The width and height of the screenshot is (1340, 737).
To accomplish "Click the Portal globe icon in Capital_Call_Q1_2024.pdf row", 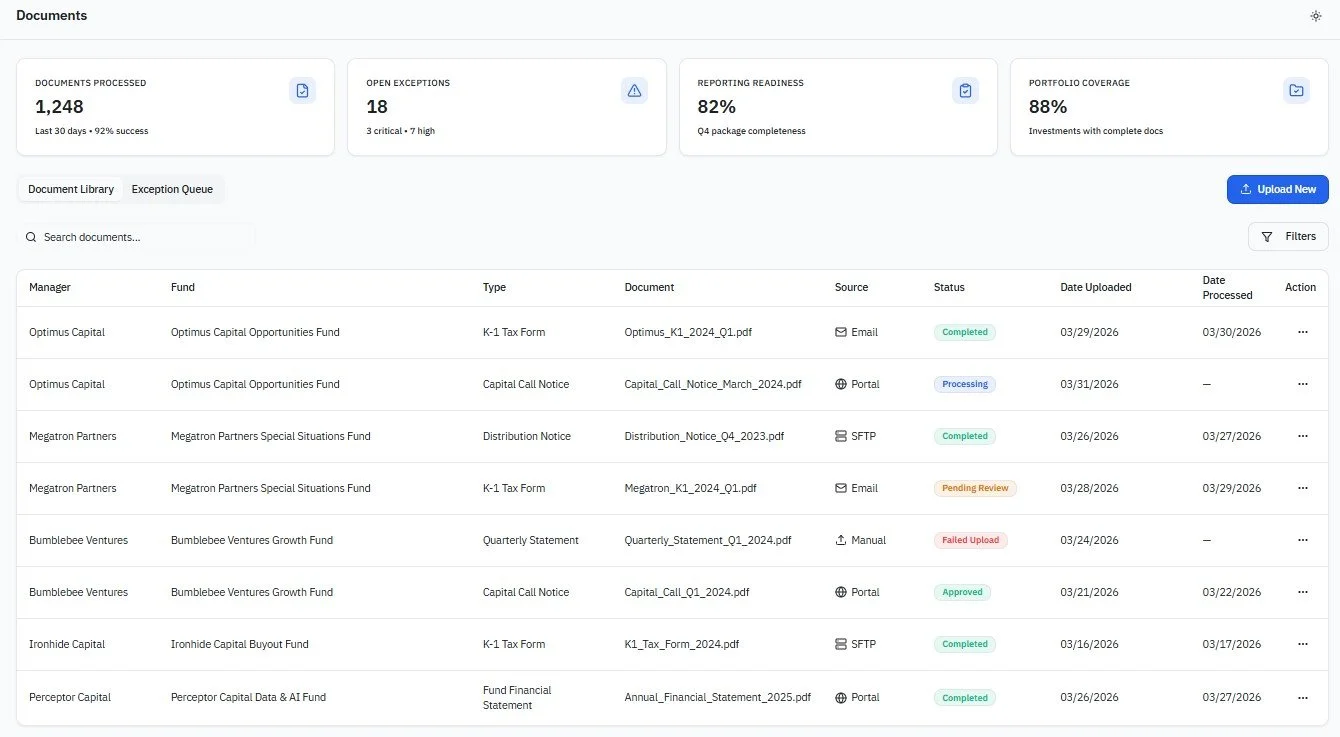I will pos(841,592).
